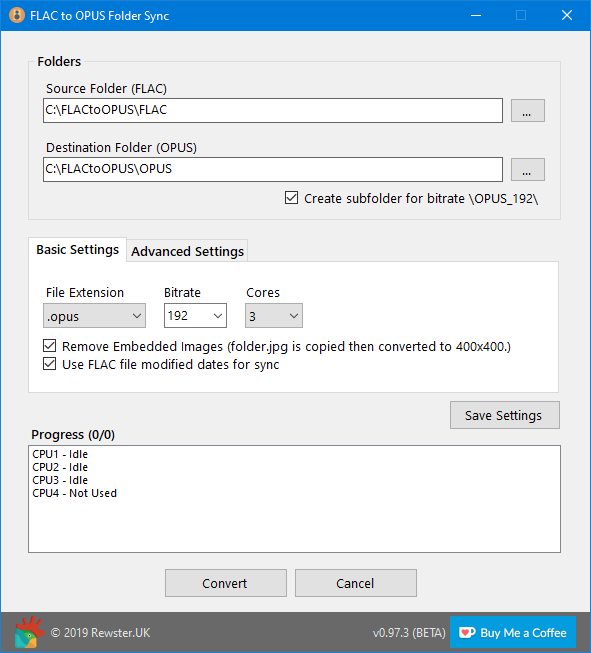Minimize the FLAC to OPUS window
This screenshot has width=591, height=653.
(476, 15)
